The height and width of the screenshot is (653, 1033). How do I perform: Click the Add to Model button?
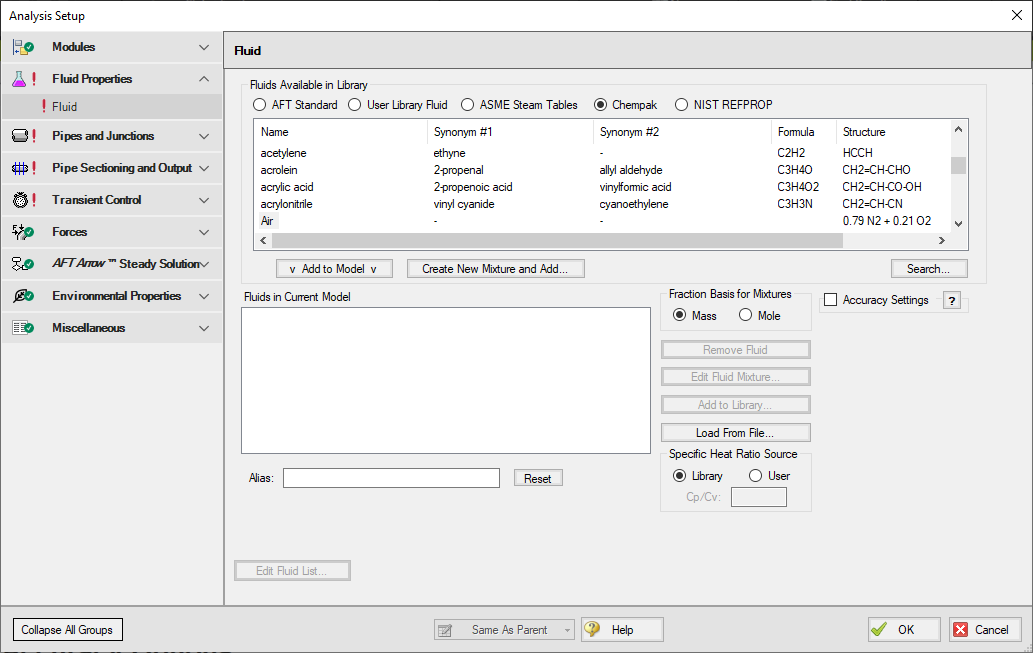point(334,269)
